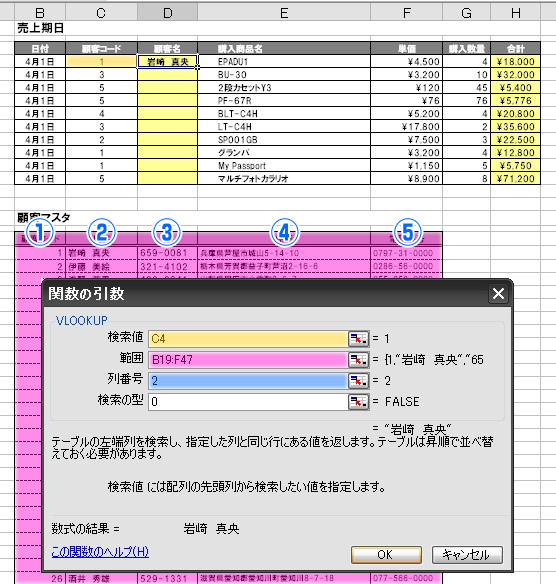Click the 検索の型 input field

tap(248, 402)
